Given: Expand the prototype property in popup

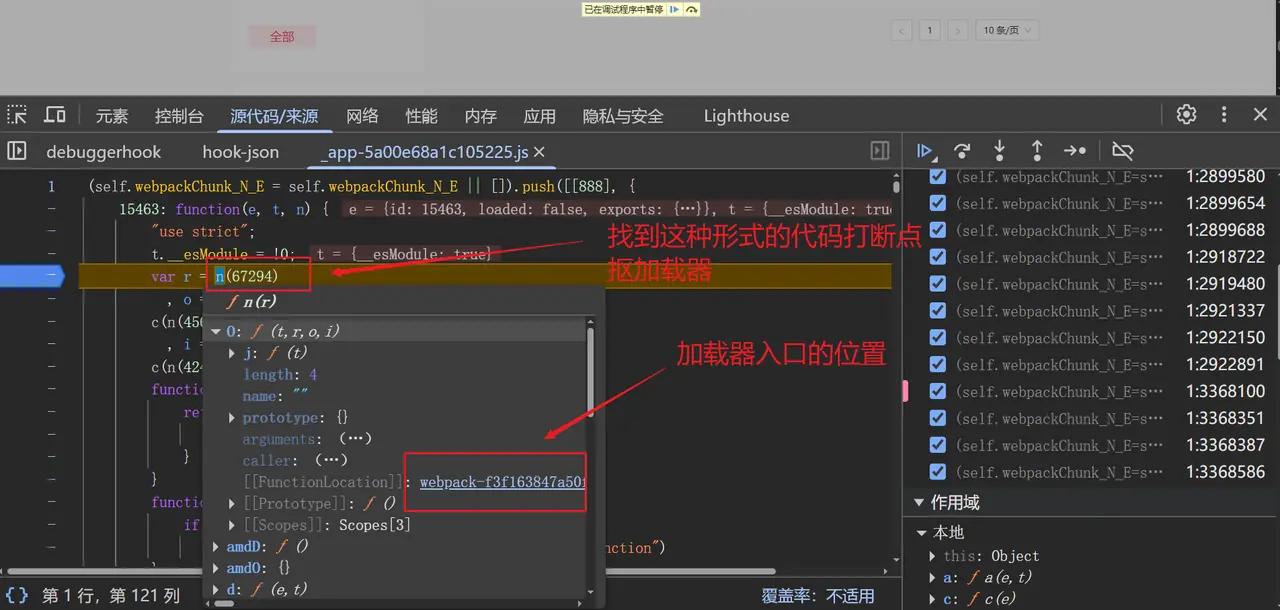Looking at the screenshot, I should point(233,418).
